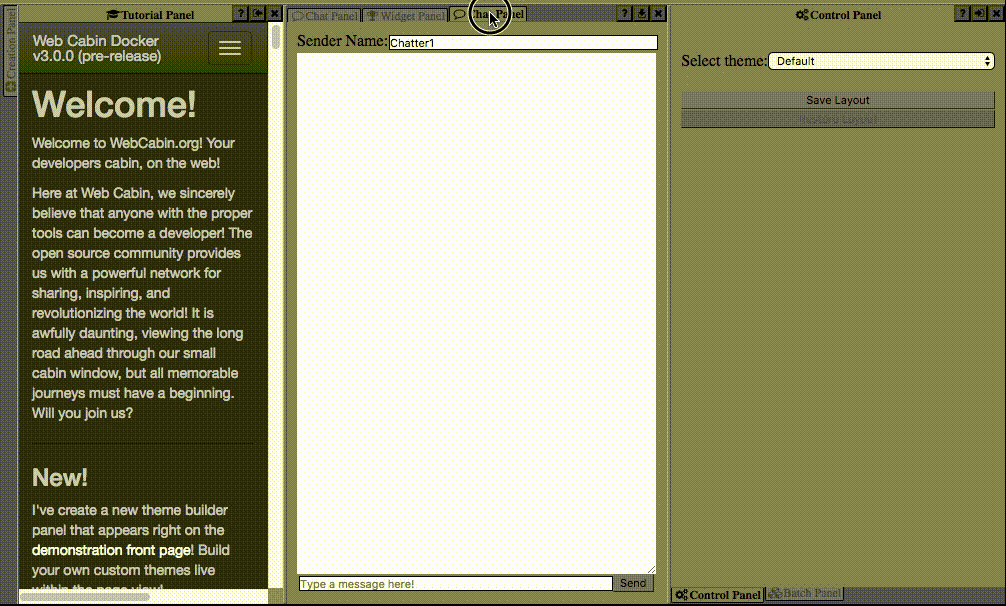The width and height of the screenshot is (1006, 606).
Task: Click the help icon of the chat frame
Action: coord(624,13)
